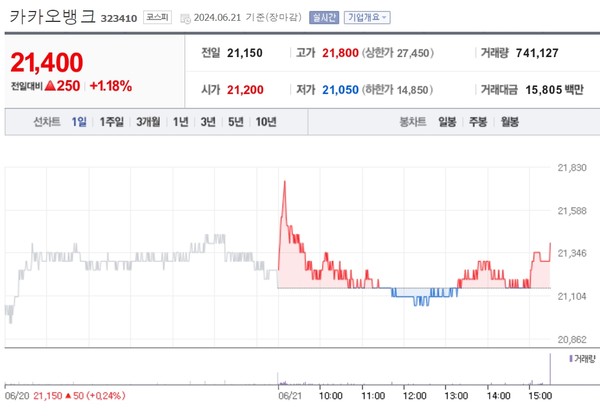Switch to the 1주일 line chart
Screen dimensions: 600x417
(x=111, y=122)
